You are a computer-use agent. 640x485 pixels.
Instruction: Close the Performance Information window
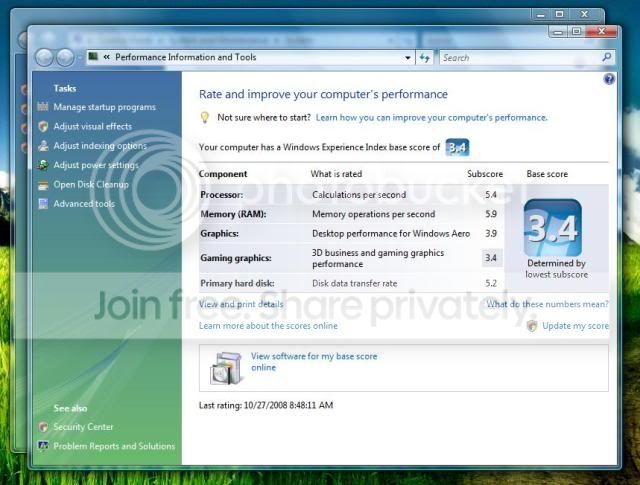coord(601,31)
